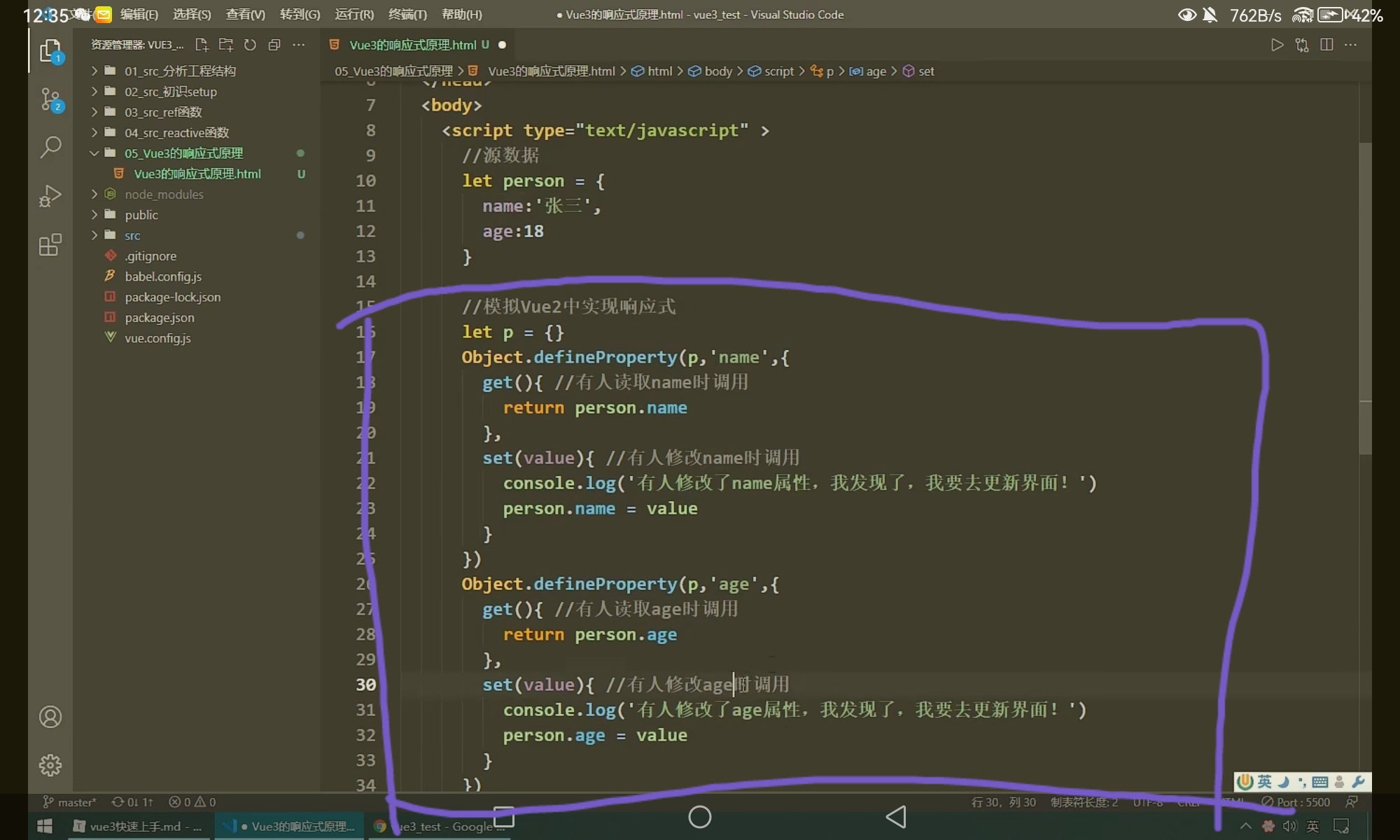Open the Manage gear settings menu
This screenshot has height=840, width=1400.
click(x=50, y=765)
